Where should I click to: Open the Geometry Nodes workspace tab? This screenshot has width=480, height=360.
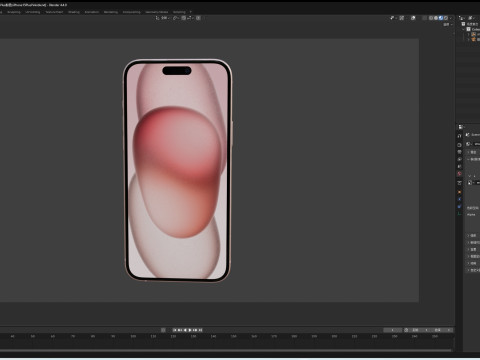[x=157, y=12]
